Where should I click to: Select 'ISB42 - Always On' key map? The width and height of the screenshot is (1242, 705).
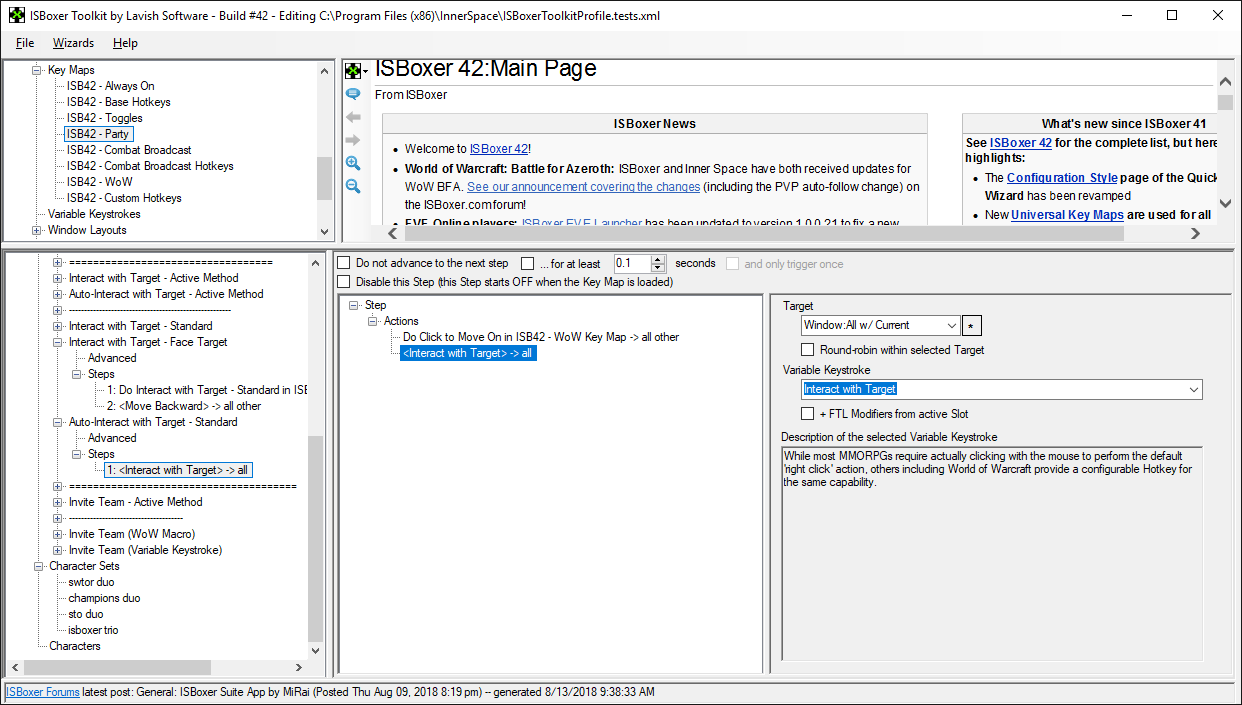point(110,86)
